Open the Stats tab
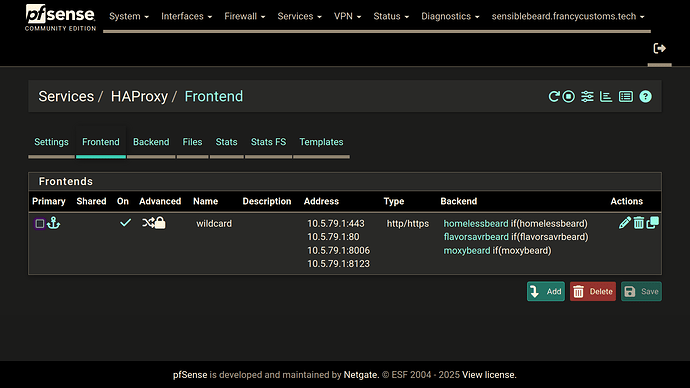 click(227, 142)
